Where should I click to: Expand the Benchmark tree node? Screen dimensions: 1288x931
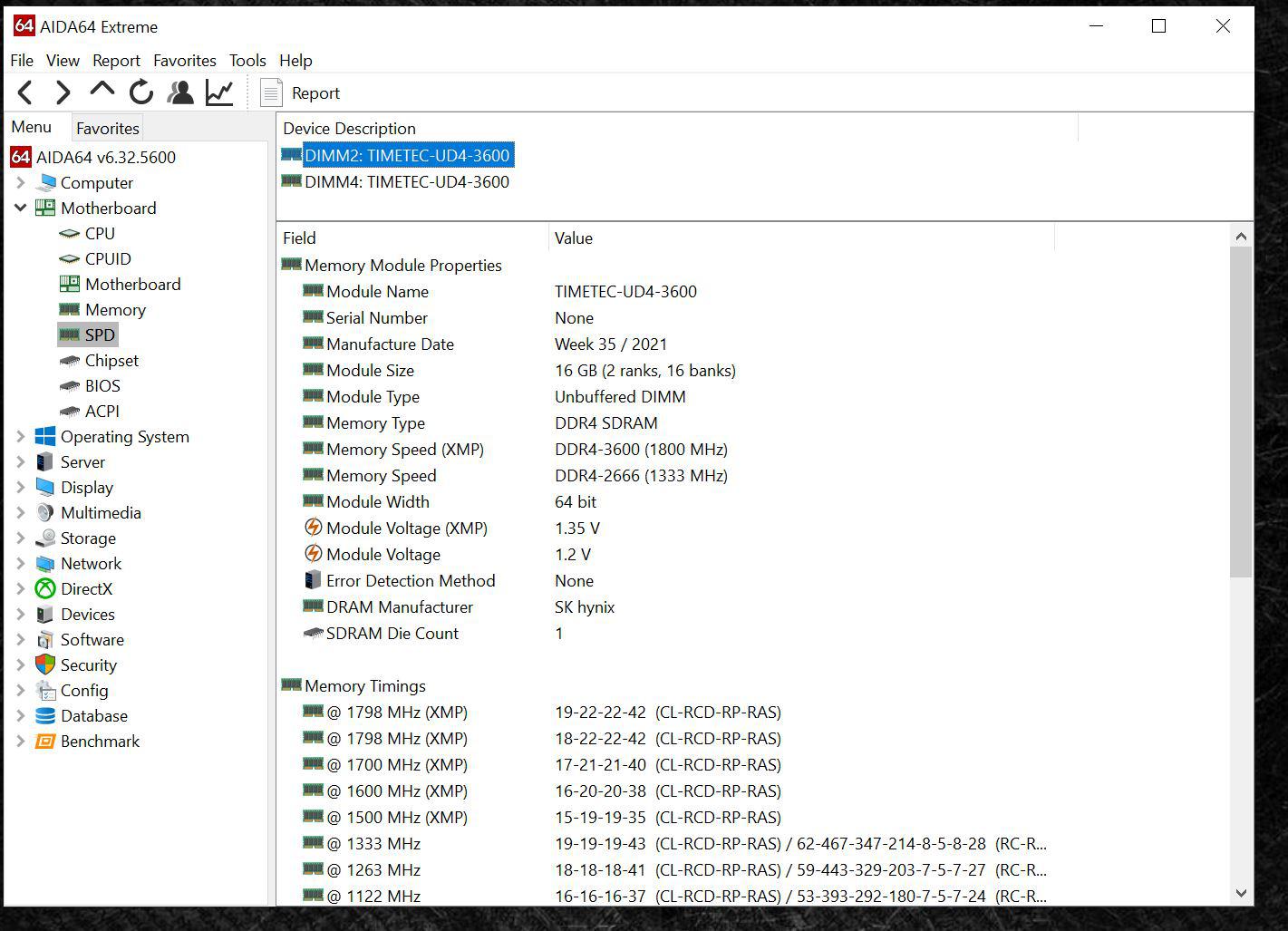[x=21, y=741]
